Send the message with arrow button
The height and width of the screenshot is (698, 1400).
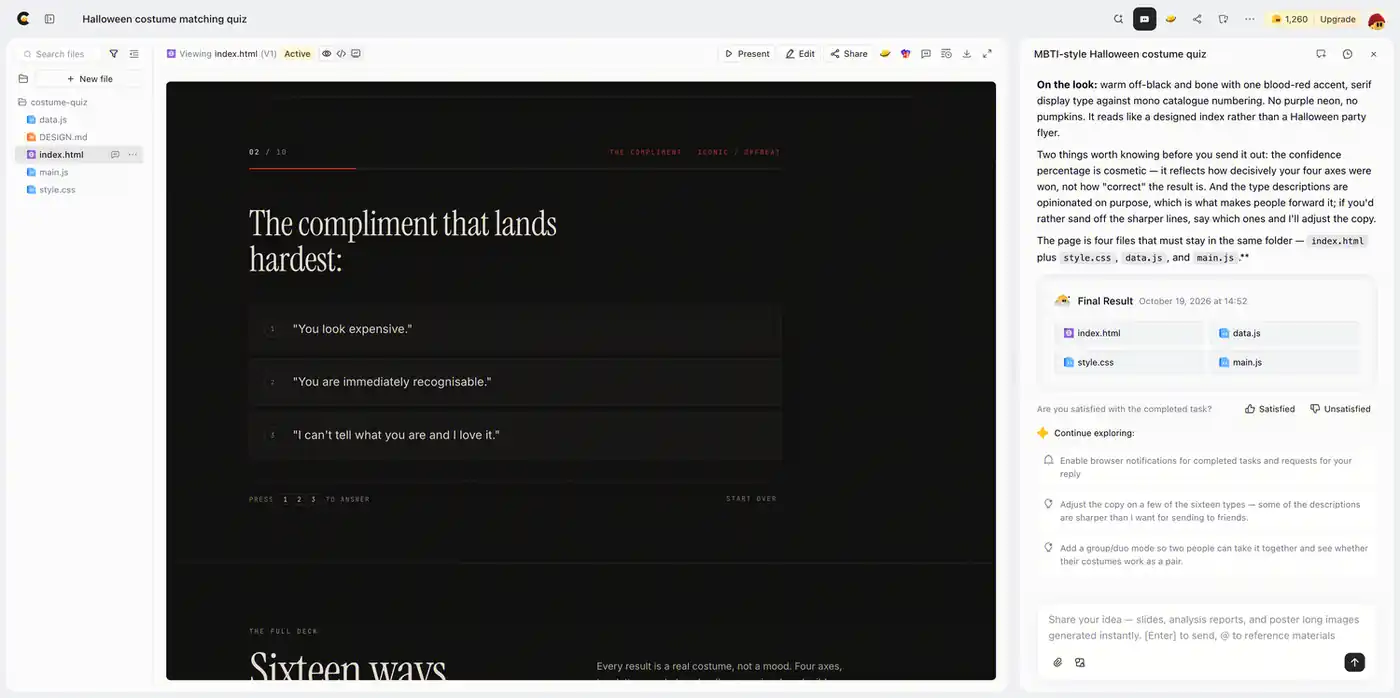tap(1354, 662)
